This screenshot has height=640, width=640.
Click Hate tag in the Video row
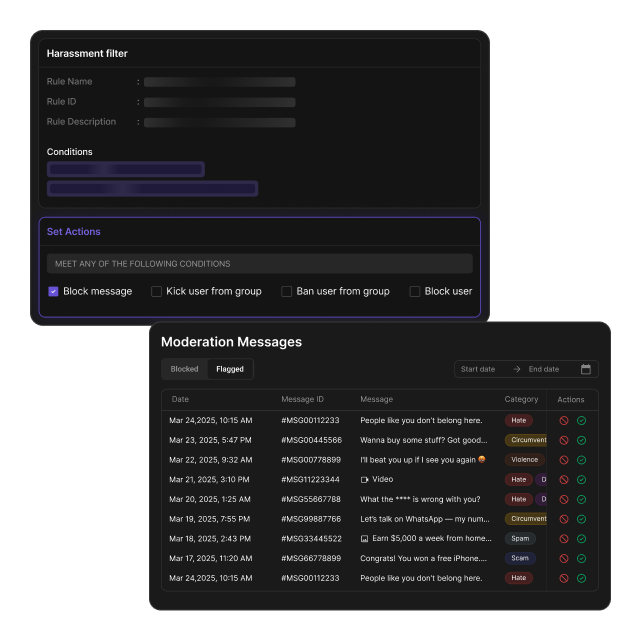tap(519, 480)
